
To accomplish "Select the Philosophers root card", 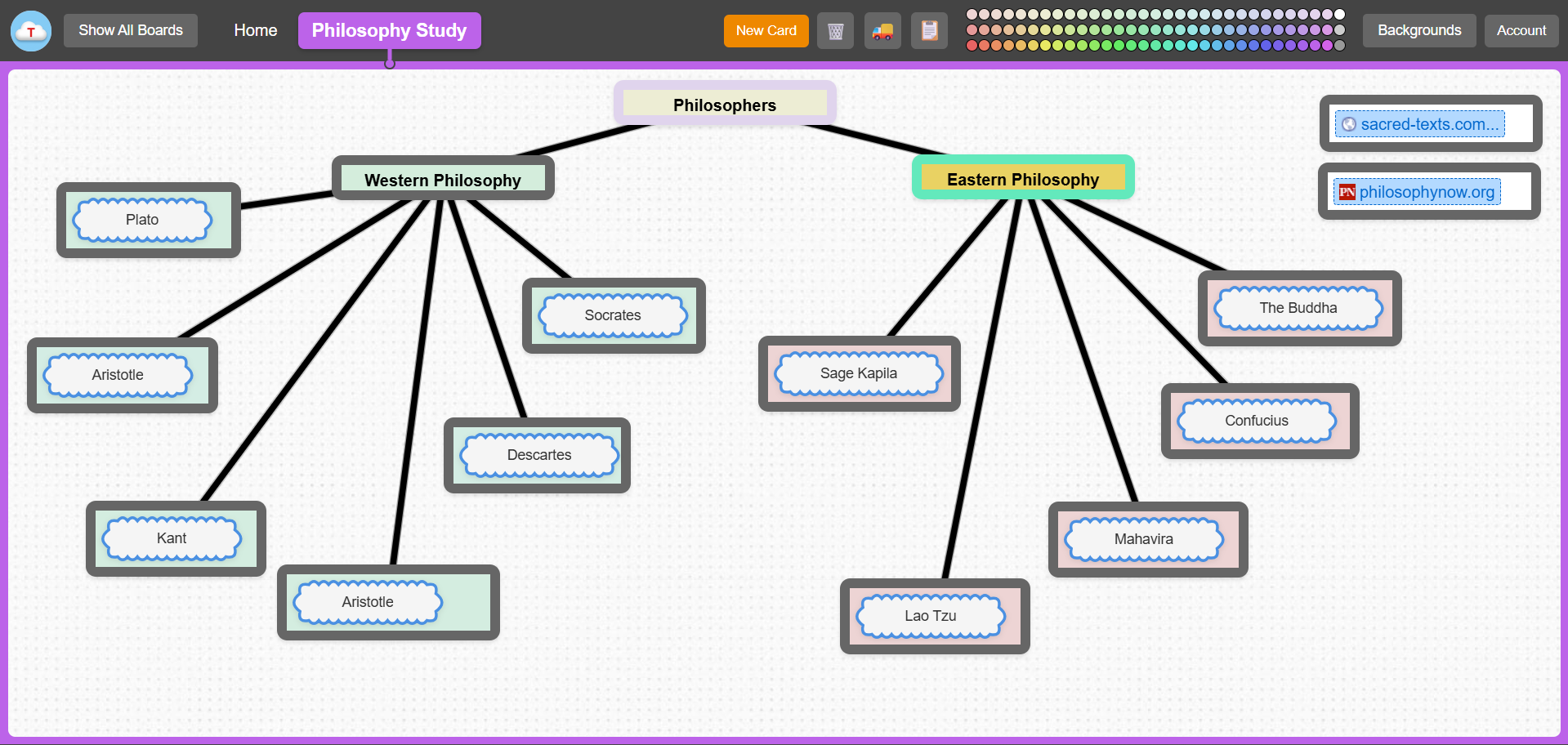I will [x=724, y=105].
